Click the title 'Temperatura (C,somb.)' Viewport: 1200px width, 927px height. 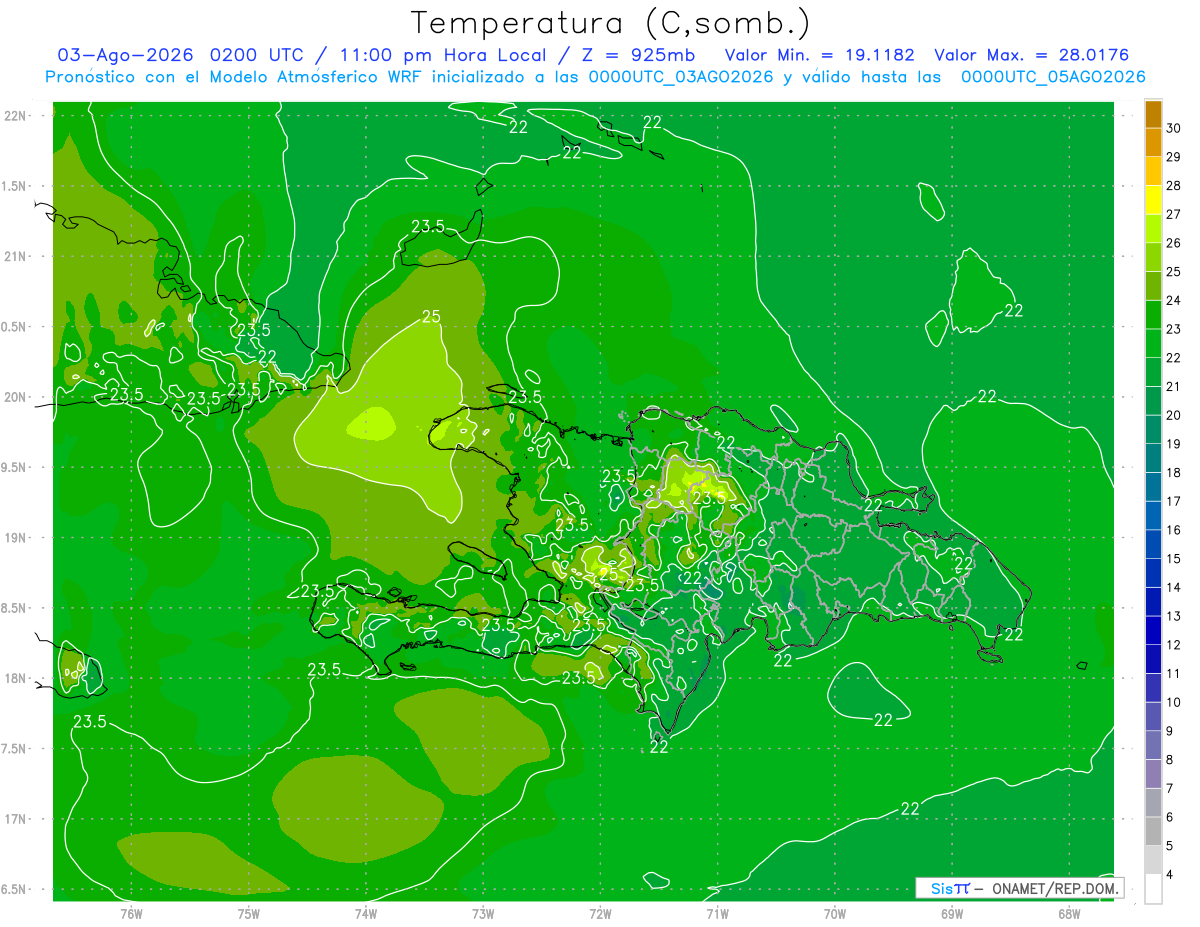tap(610, 23)
